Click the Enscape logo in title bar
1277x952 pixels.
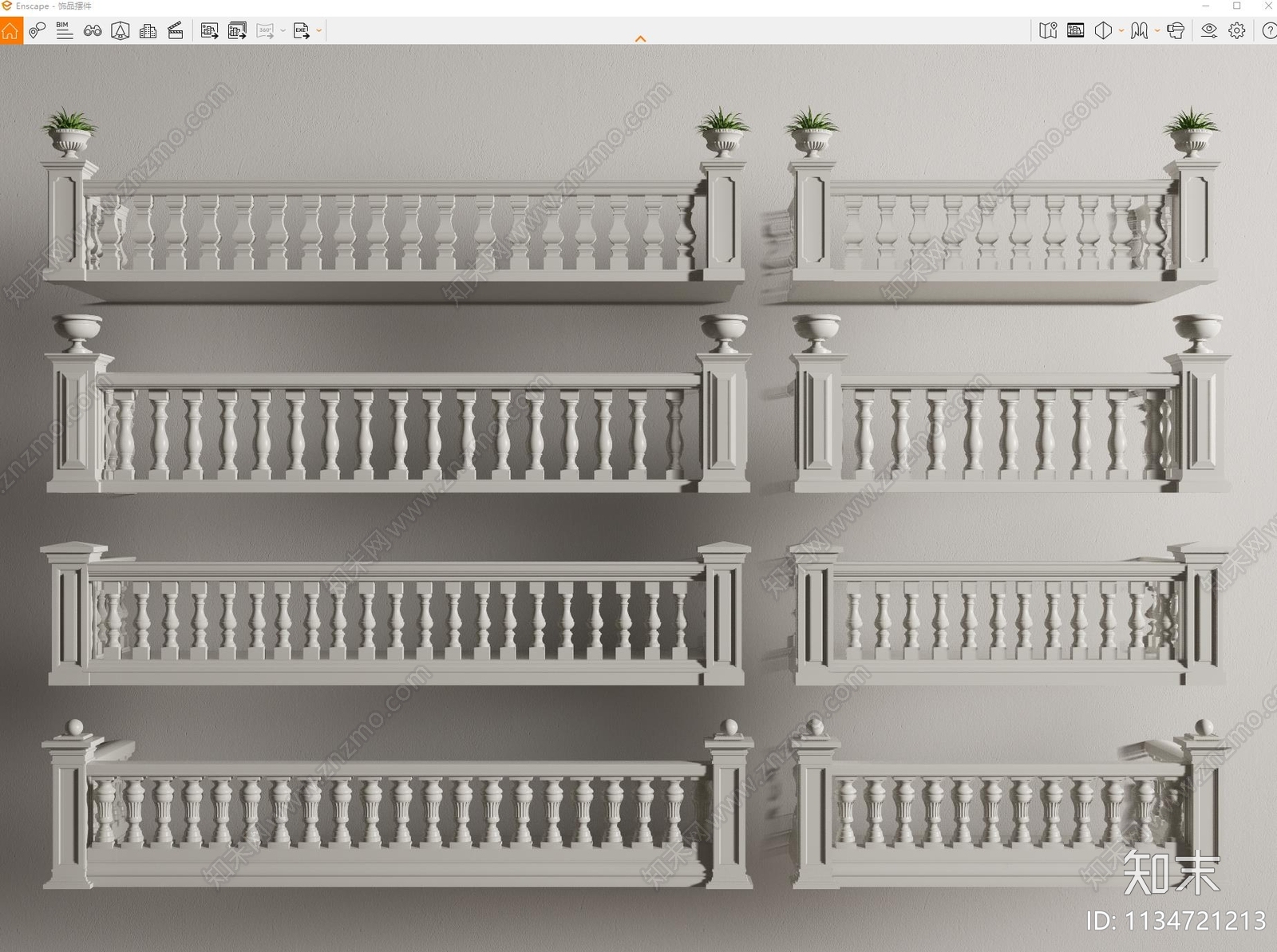(7, 6)
